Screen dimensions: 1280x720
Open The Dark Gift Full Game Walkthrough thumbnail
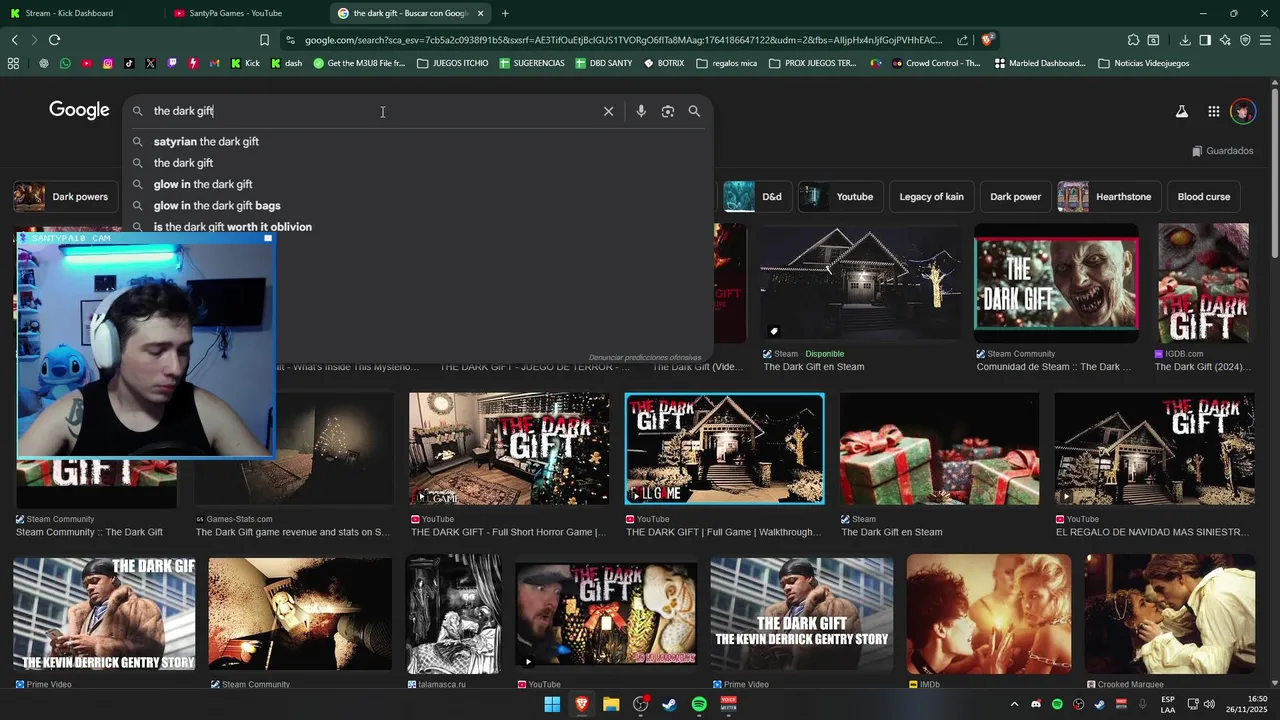point(725,448)
